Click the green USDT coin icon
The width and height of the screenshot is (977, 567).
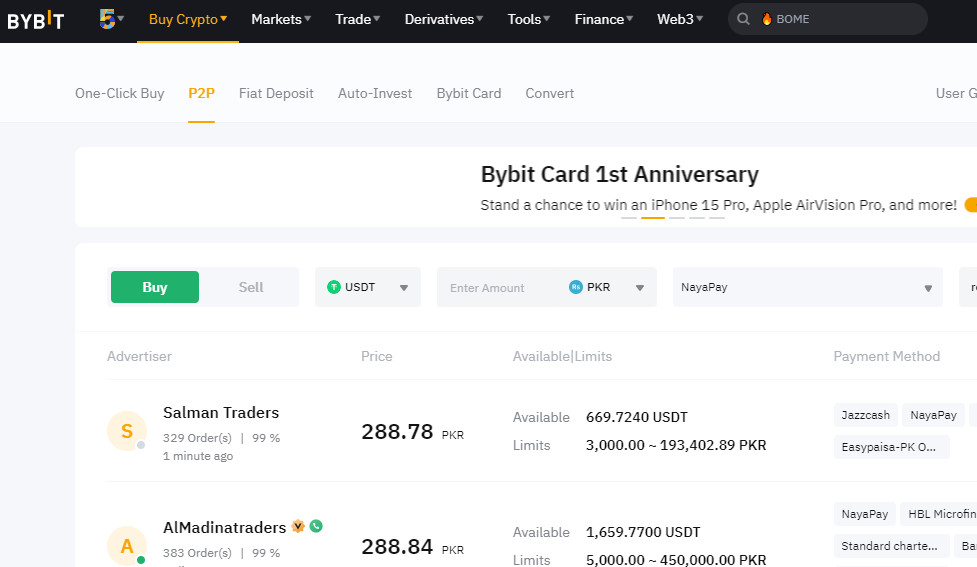click(334, 287)
